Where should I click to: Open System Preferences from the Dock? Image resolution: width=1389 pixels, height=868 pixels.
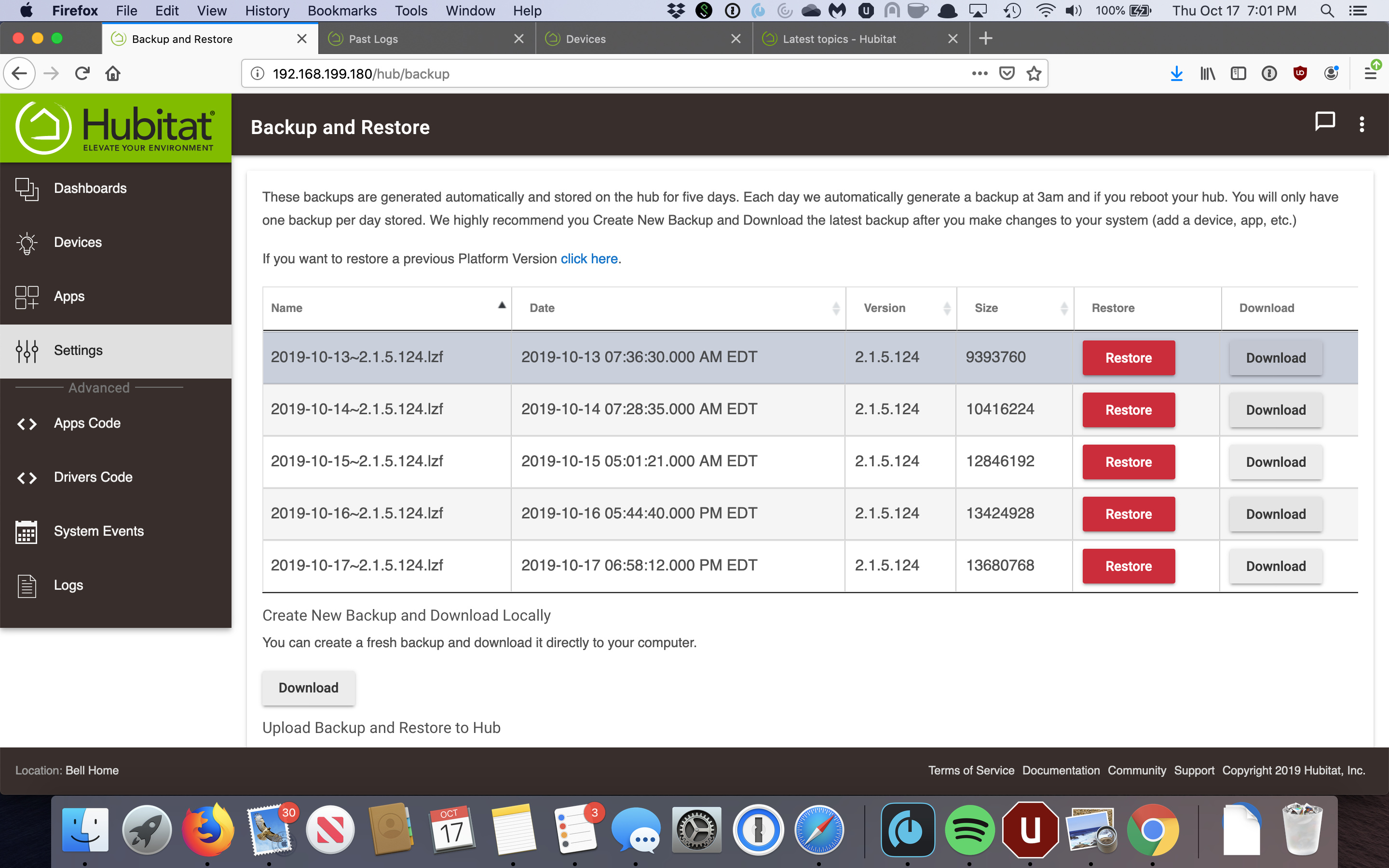pyautogui.click(x=696, y=829)
